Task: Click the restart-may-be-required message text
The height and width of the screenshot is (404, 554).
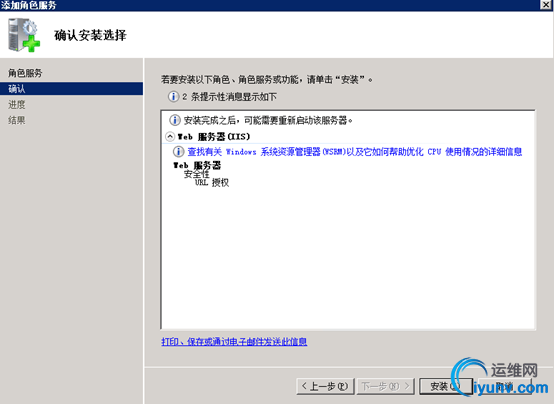Action: click(268, 121)
